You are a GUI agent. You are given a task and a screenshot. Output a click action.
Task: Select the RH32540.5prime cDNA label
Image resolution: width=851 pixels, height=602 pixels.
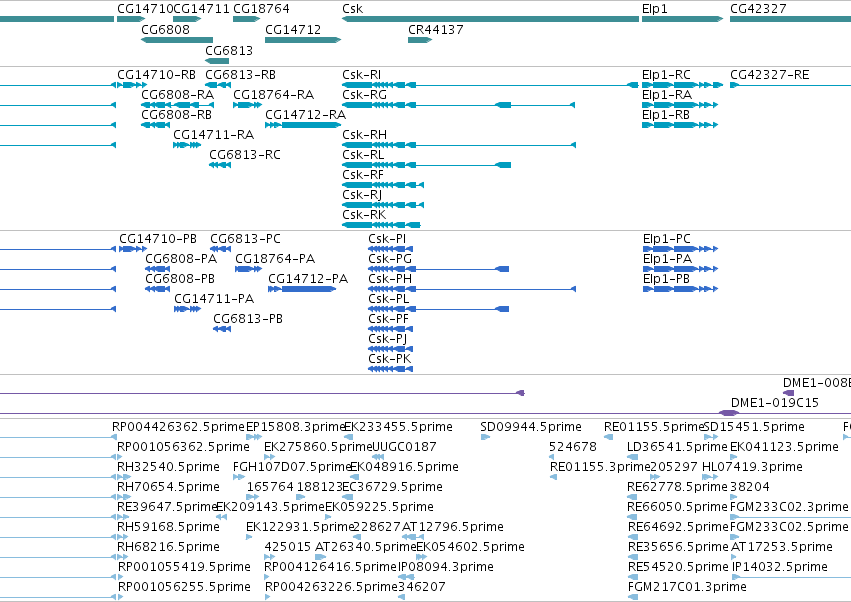coord(168,467)
